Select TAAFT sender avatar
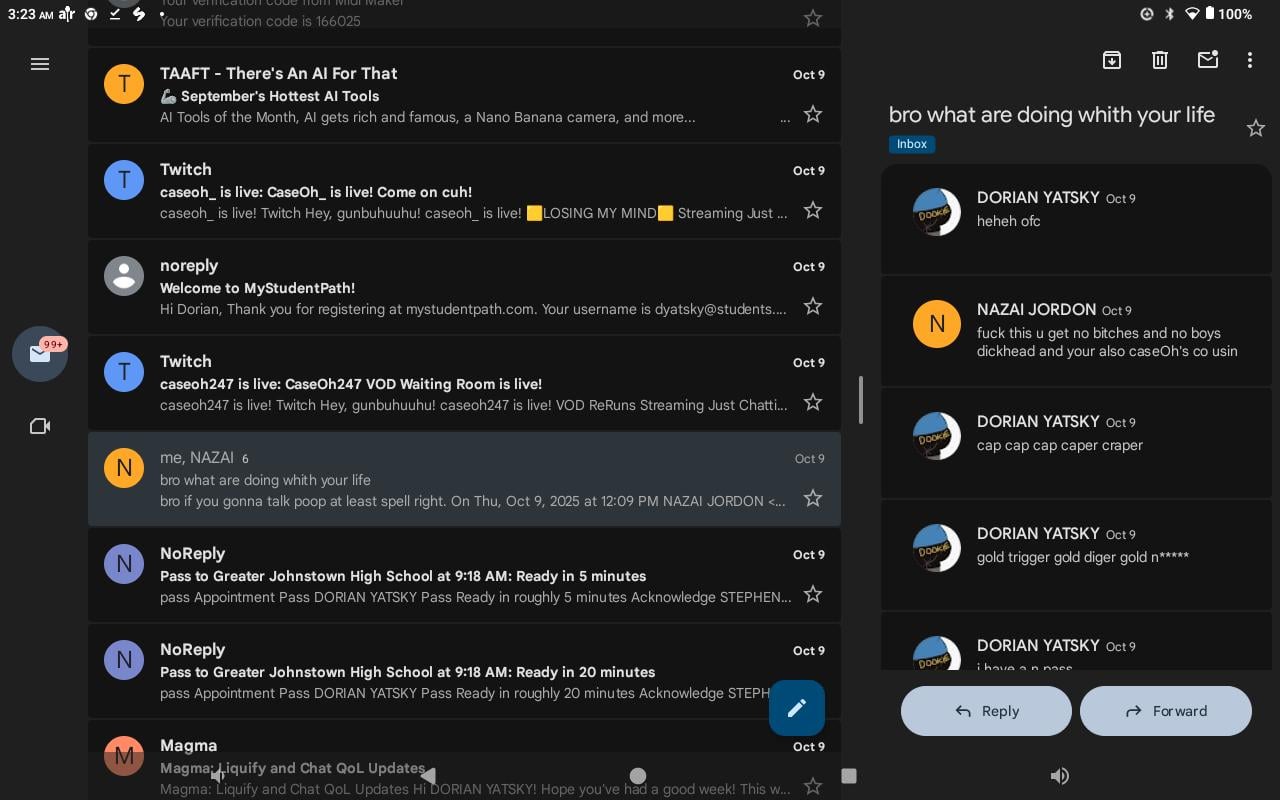 coord(124,84)
